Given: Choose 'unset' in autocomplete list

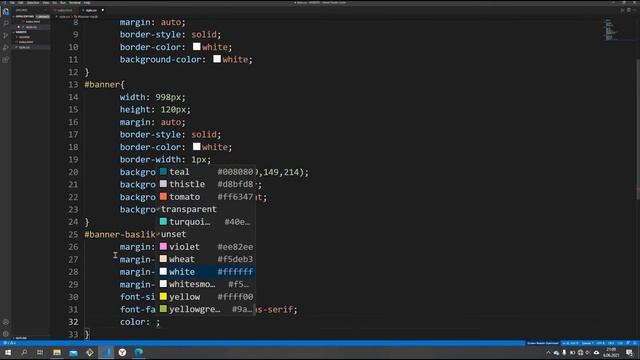Looking at the screenshot, I should [207, 234].
